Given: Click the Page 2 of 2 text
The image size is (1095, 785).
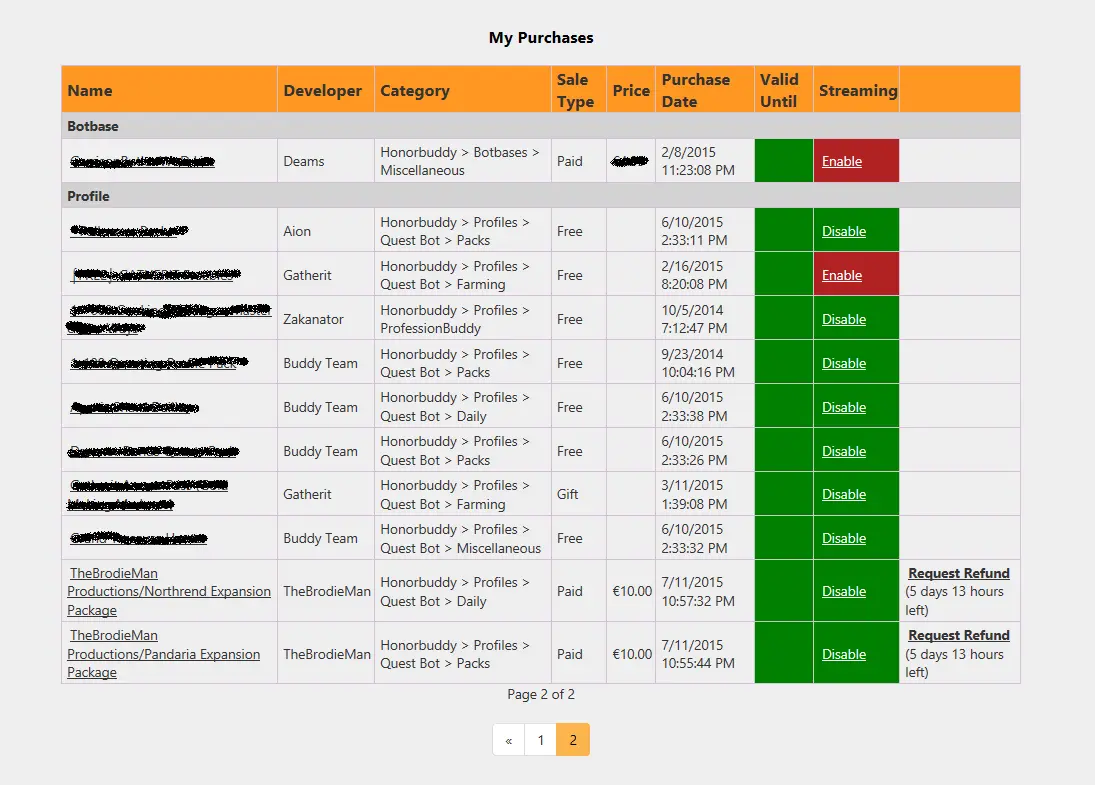Looking at the screenshot, I should click(x=541, y=694).
